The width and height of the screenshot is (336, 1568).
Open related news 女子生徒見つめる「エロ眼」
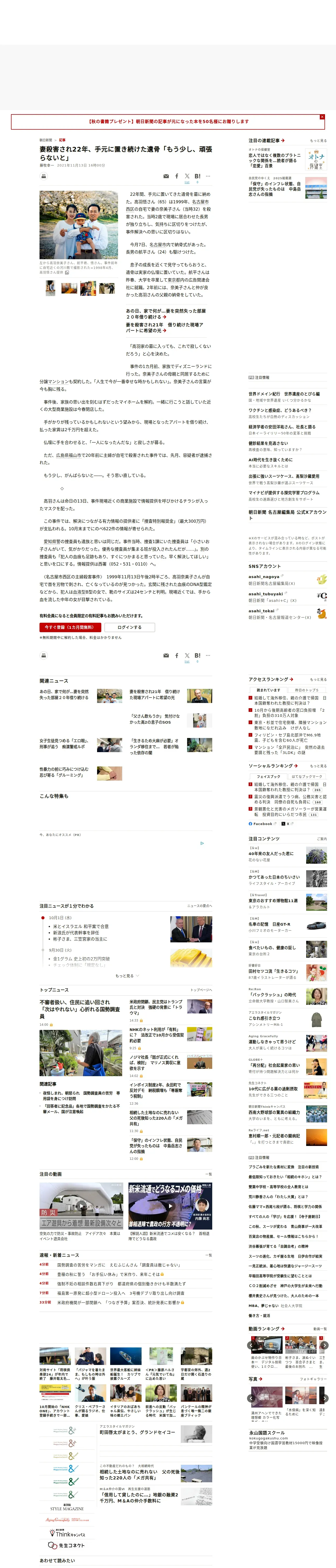[64, 744]
